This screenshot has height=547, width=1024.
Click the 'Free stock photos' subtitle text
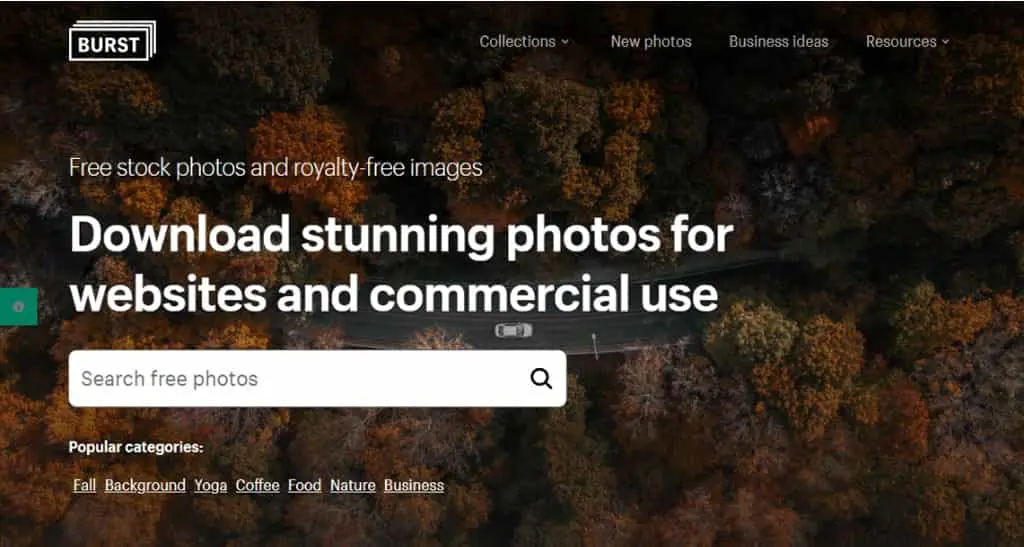(276, 168)
